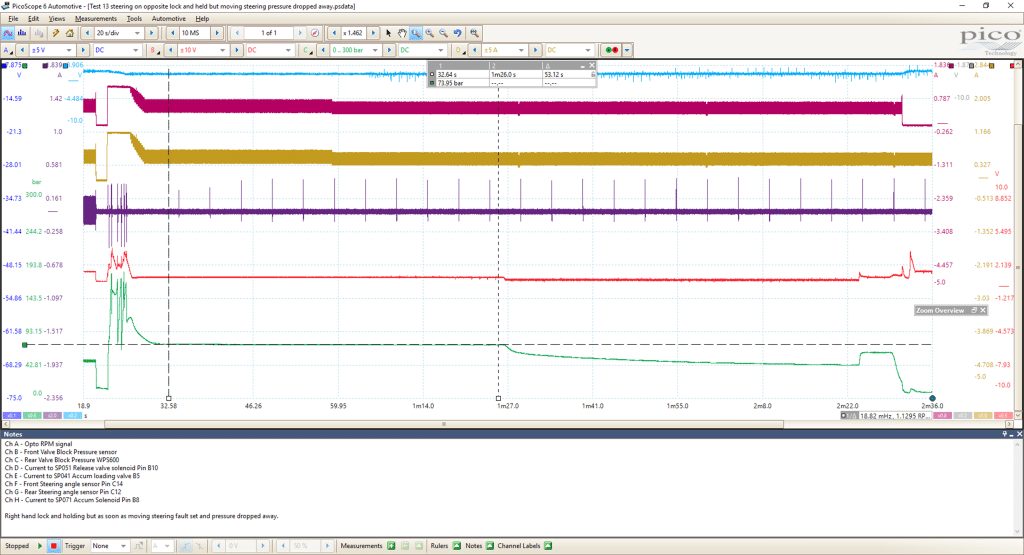Open the Trigger mode None dropdown
This screenshot has width=1024, height=555.
click(x=109, y=546)
